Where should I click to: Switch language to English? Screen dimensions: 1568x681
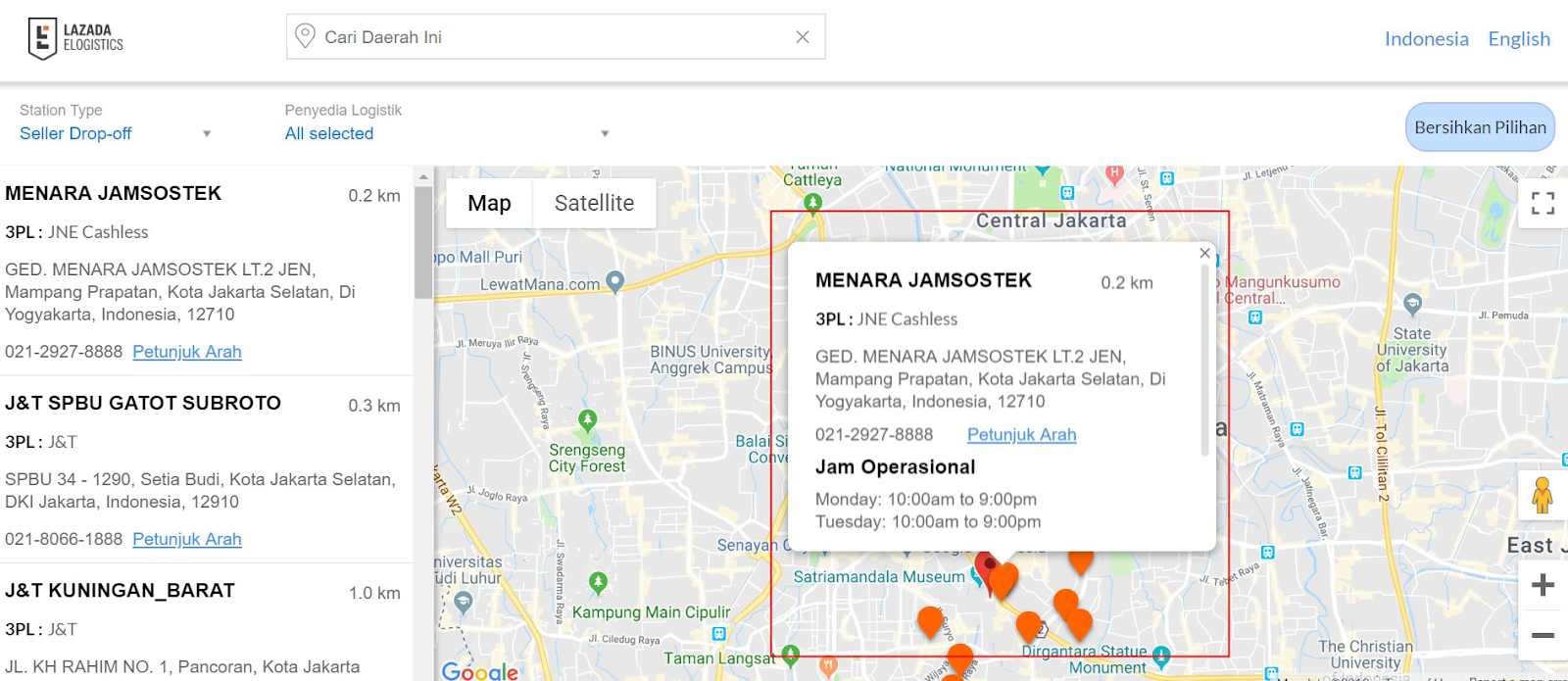click(1519, 39)
